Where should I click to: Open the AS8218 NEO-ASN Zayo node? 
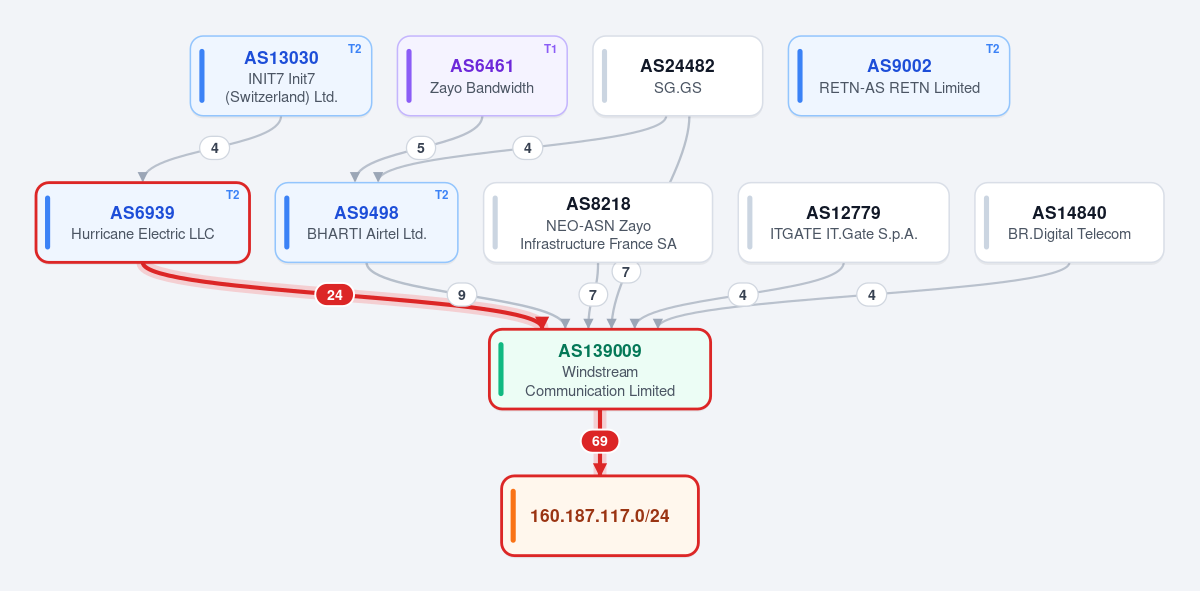(x=598, y=223)
